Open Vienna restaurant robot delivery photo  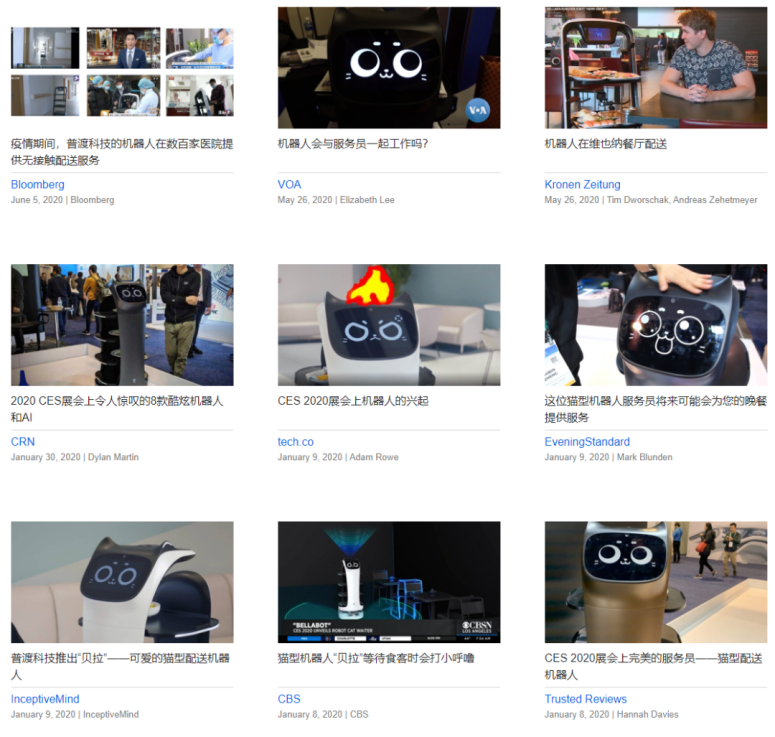[x=656, y=66]
